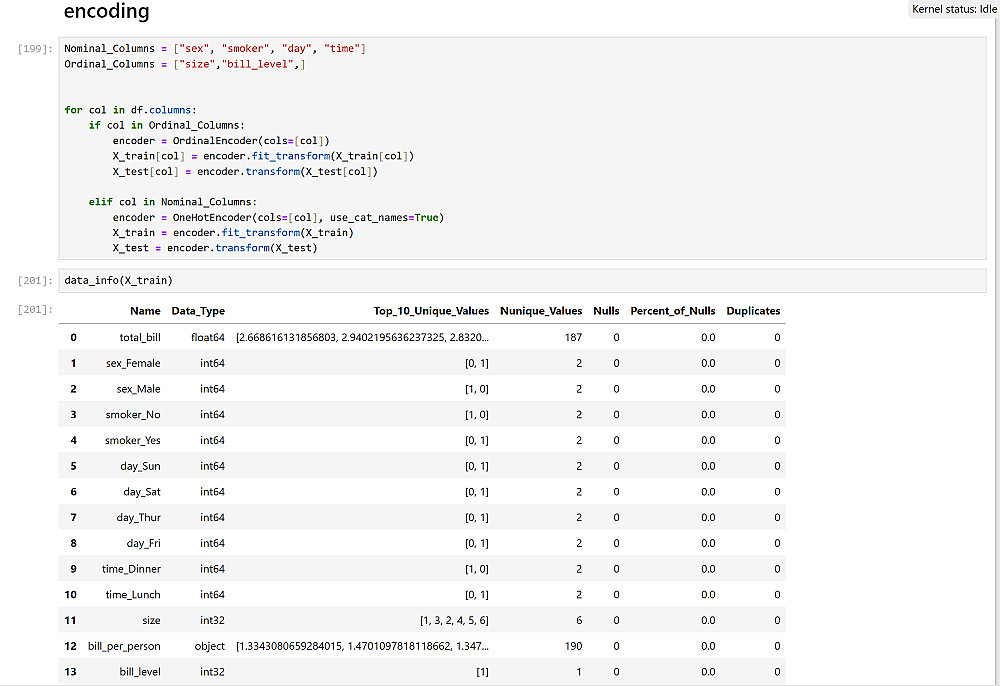
Task: Select the total_bill row name cell
Action: point(140,338)
